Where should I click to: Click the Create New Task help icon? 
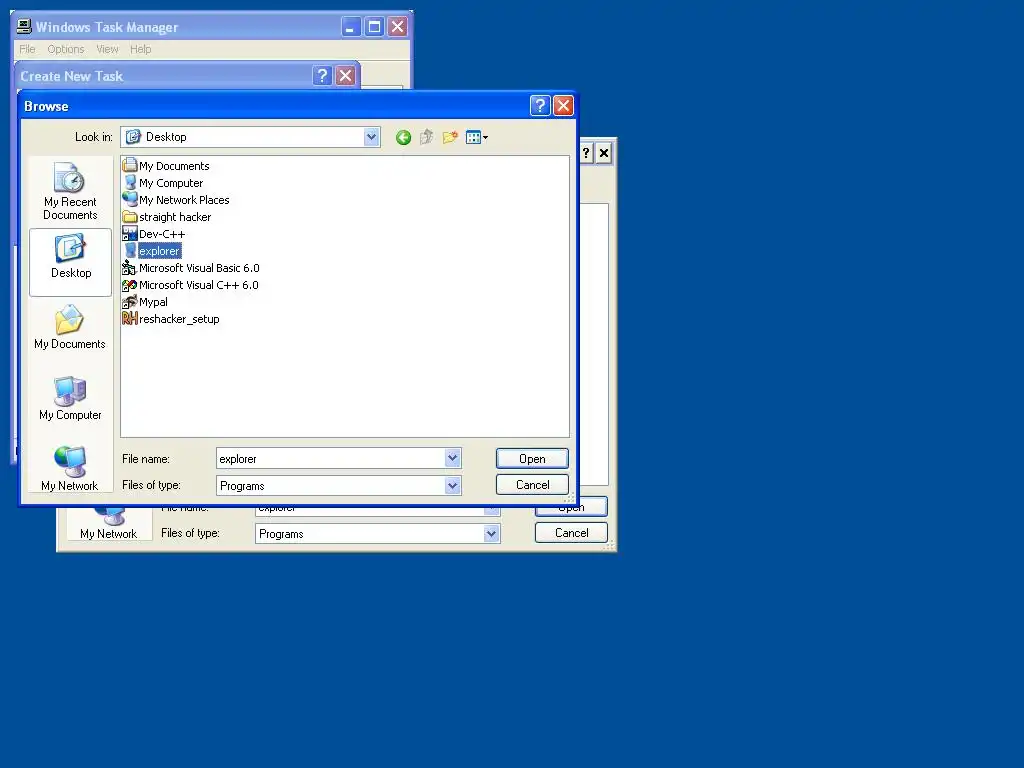point(322,76)
